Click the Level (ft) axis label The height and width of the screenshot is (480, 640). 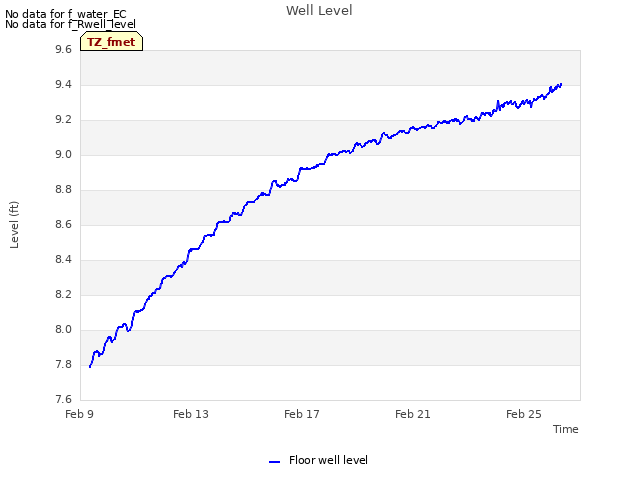click(14, 224)
